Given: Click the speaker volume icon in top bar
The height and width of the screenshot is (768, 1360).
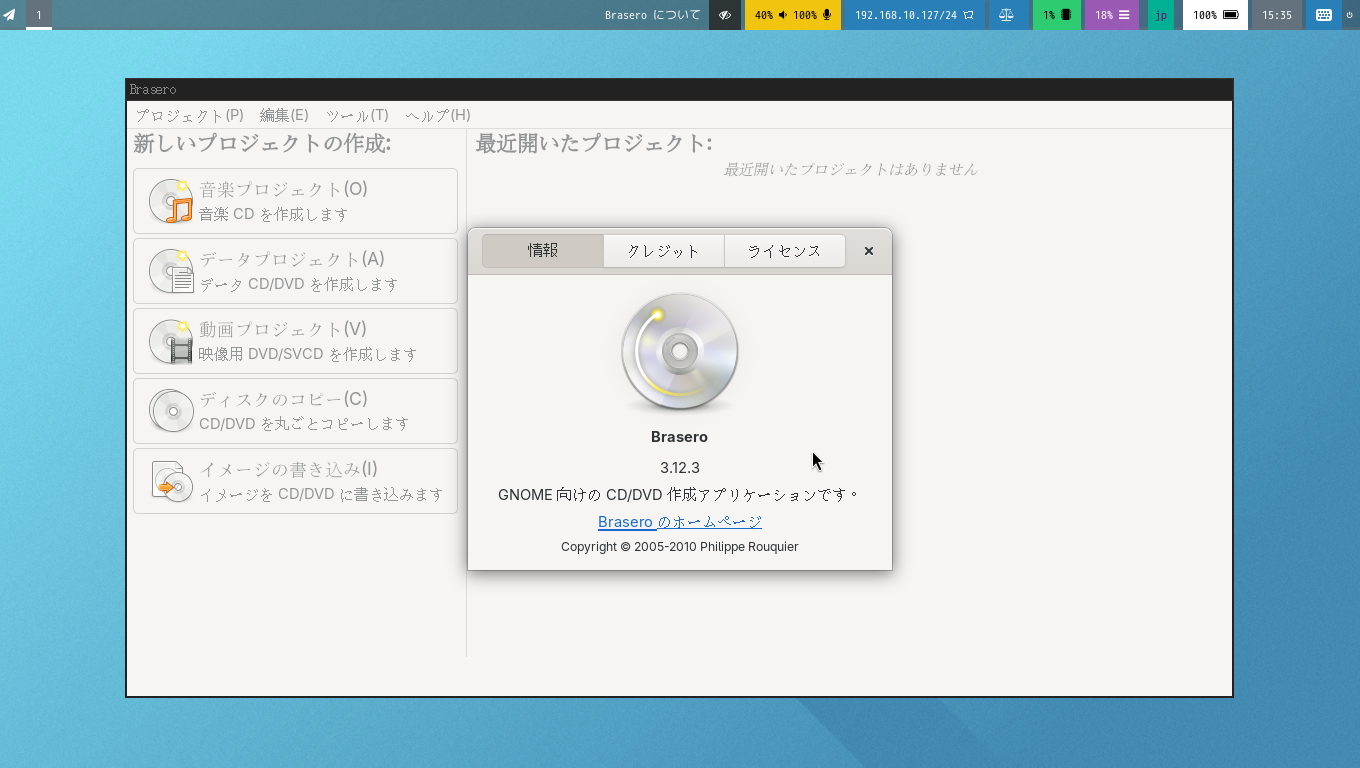Looking at the screenshot, I should 783,15.
